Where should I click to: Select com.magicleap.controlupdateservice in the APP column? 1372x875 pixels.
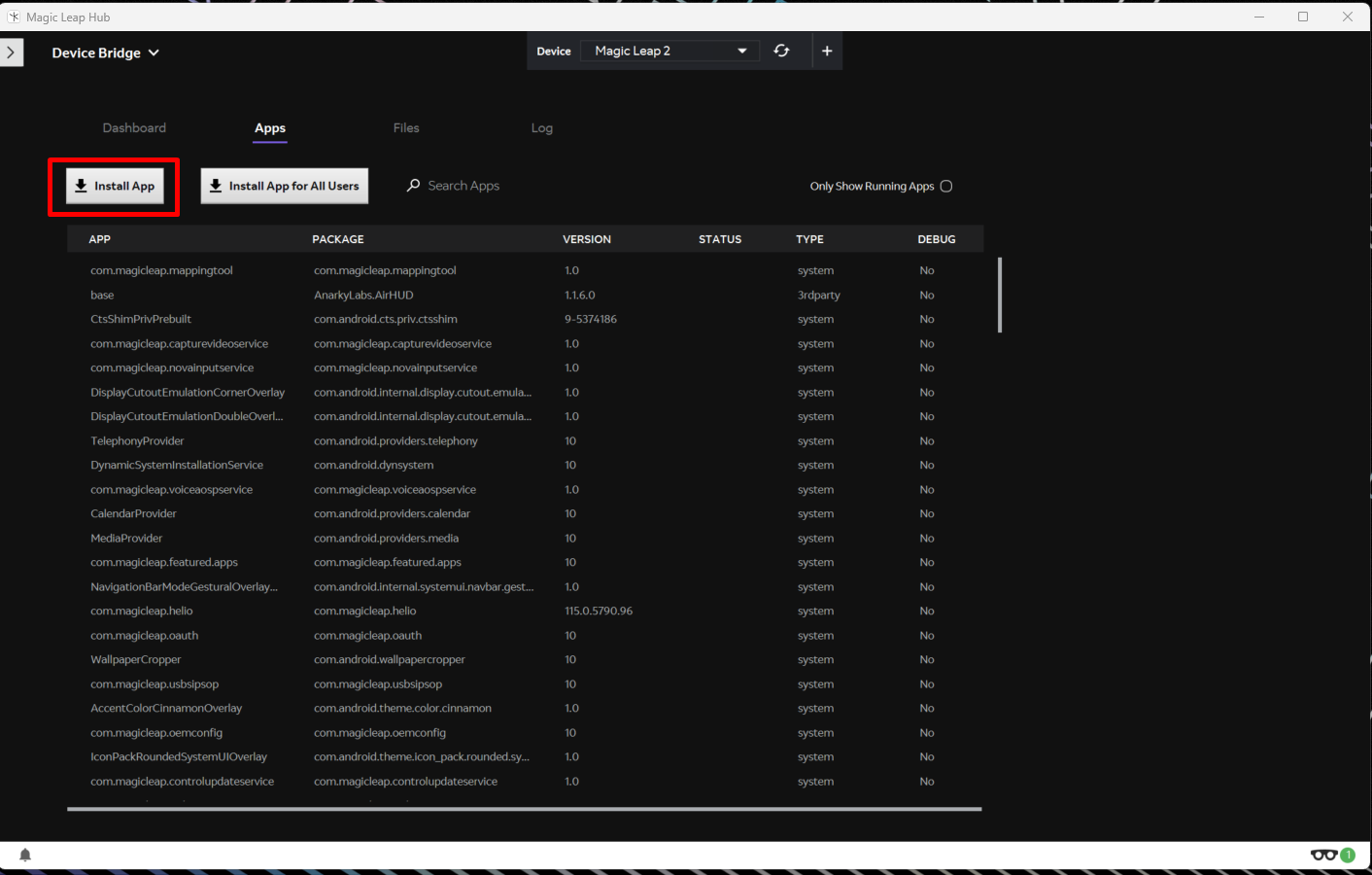182,781
